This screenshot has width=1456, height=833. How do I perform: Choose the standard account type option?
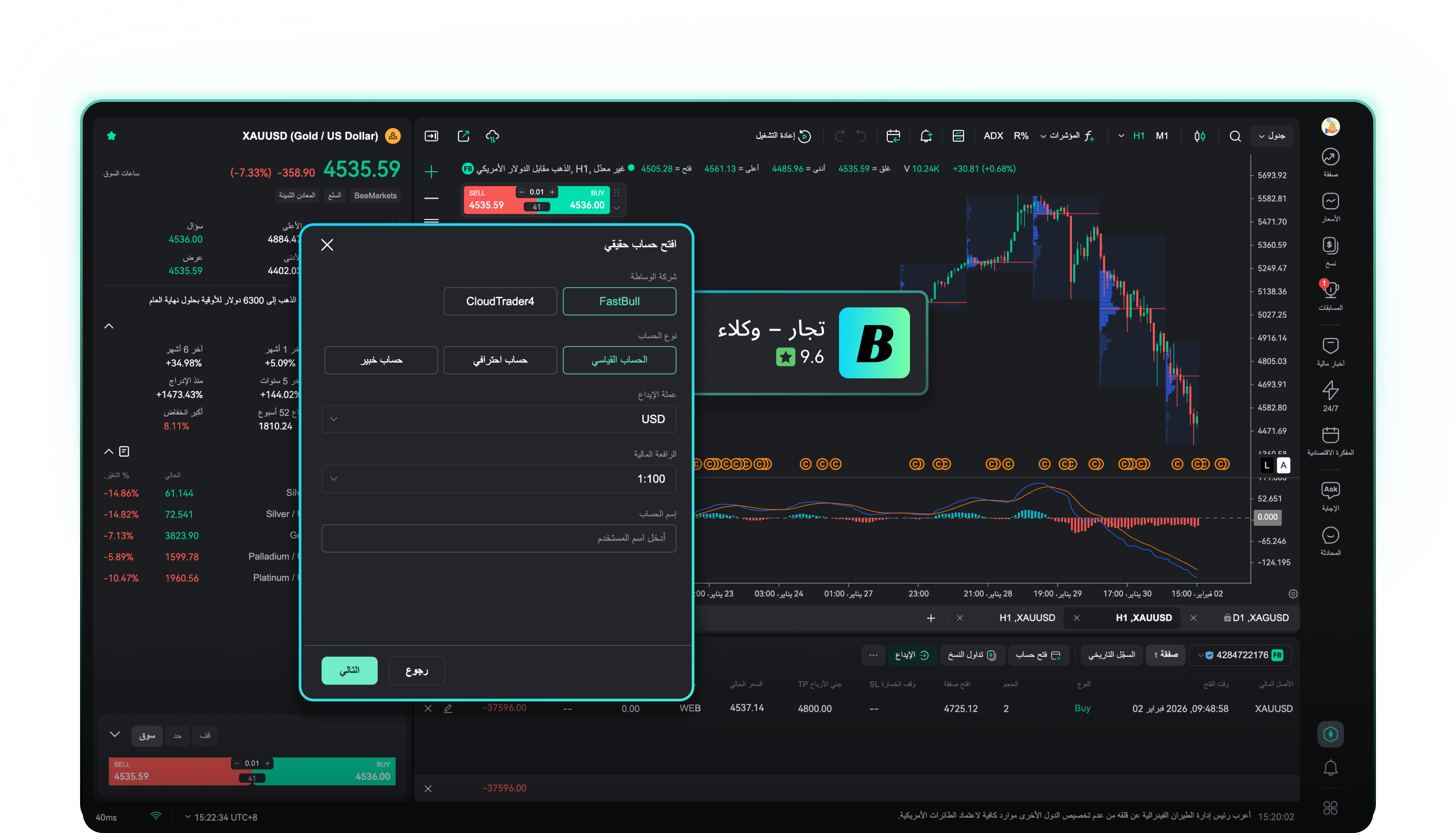pos(619,360)
